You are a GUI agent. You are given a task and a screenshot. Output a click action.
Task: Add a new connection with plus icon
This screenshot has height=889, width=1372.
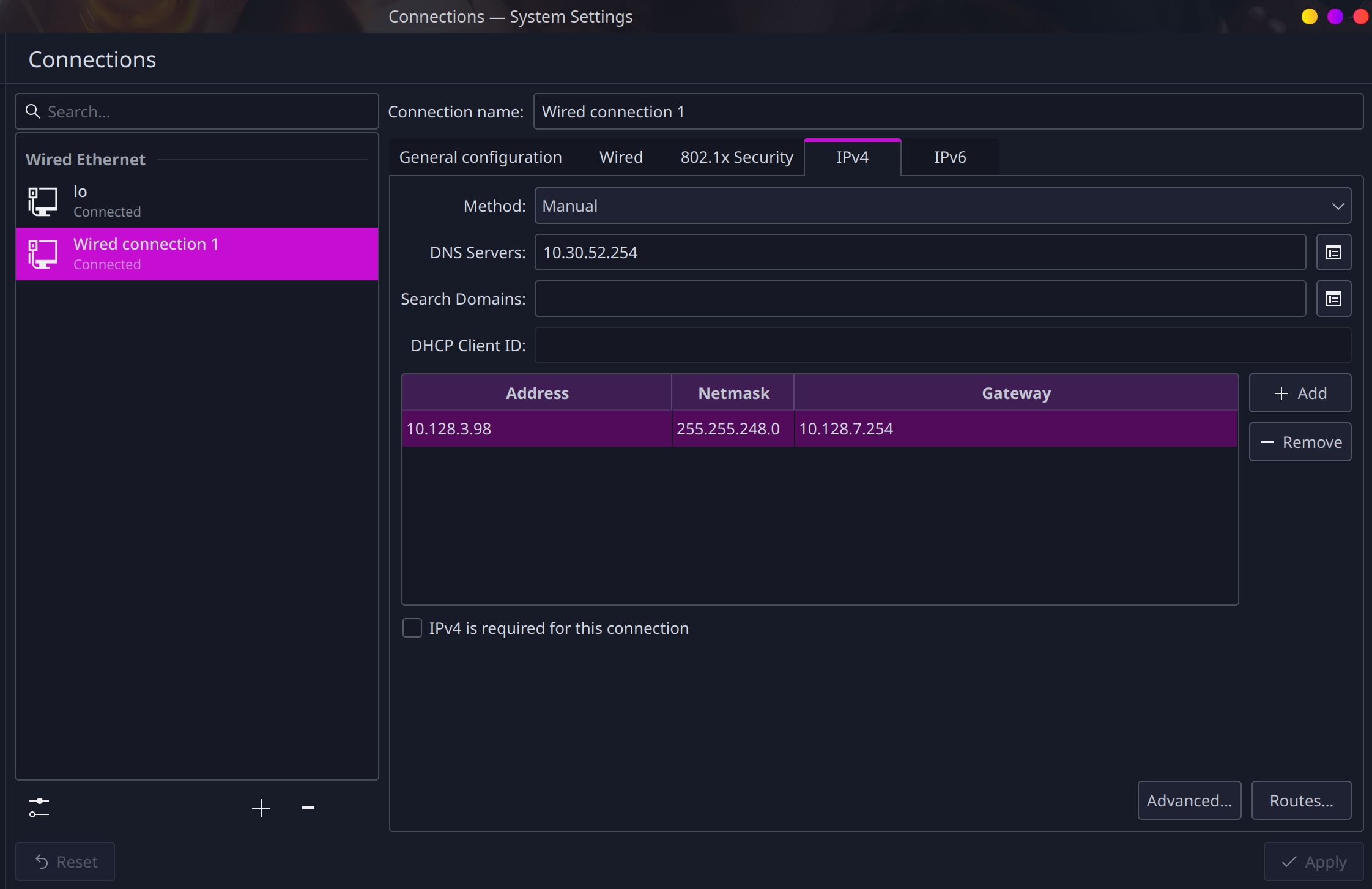[261, 808]
